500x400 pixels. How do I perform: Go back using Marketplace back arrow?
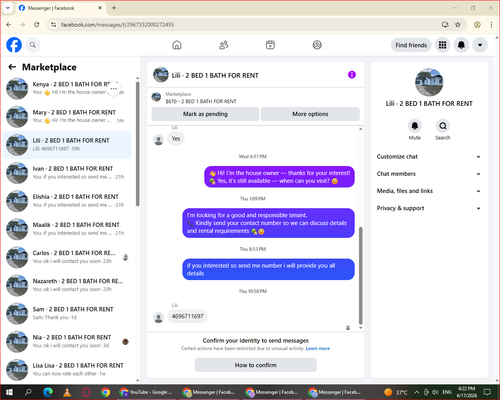click(x=12, y=67)
